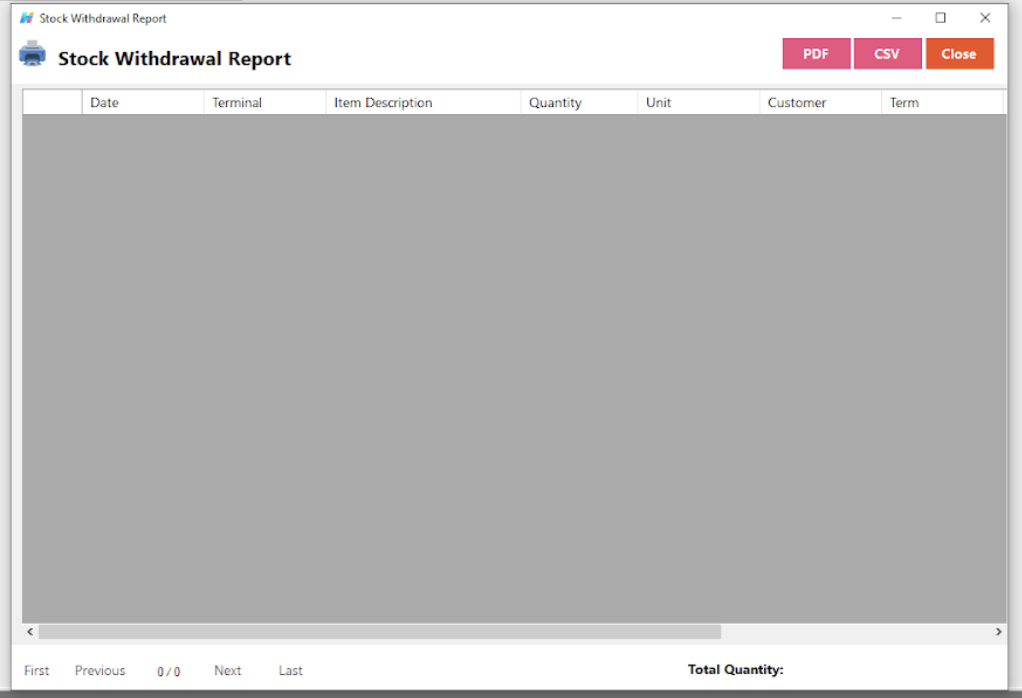Click the orange Close button

(x=959, y=53)
